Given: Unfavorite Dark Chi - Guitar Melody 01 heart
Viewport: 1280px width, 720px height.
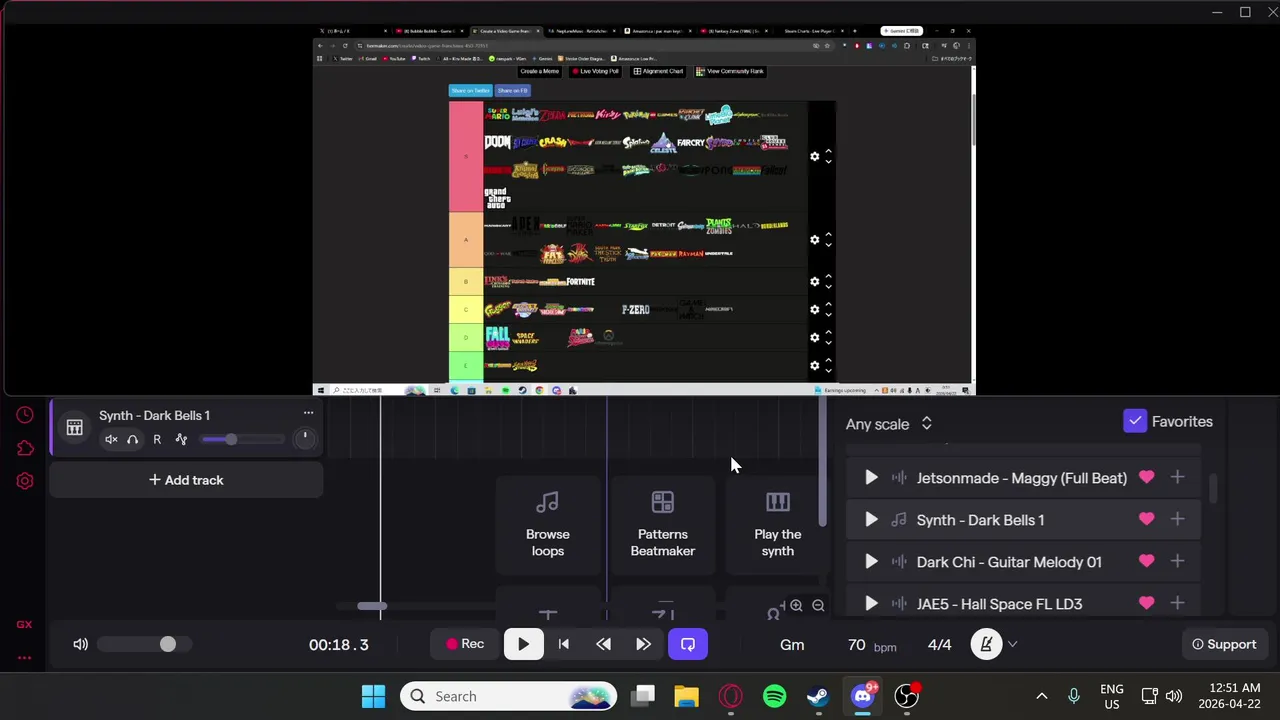Looking at the screenshot, I should tap(1146, 561).
